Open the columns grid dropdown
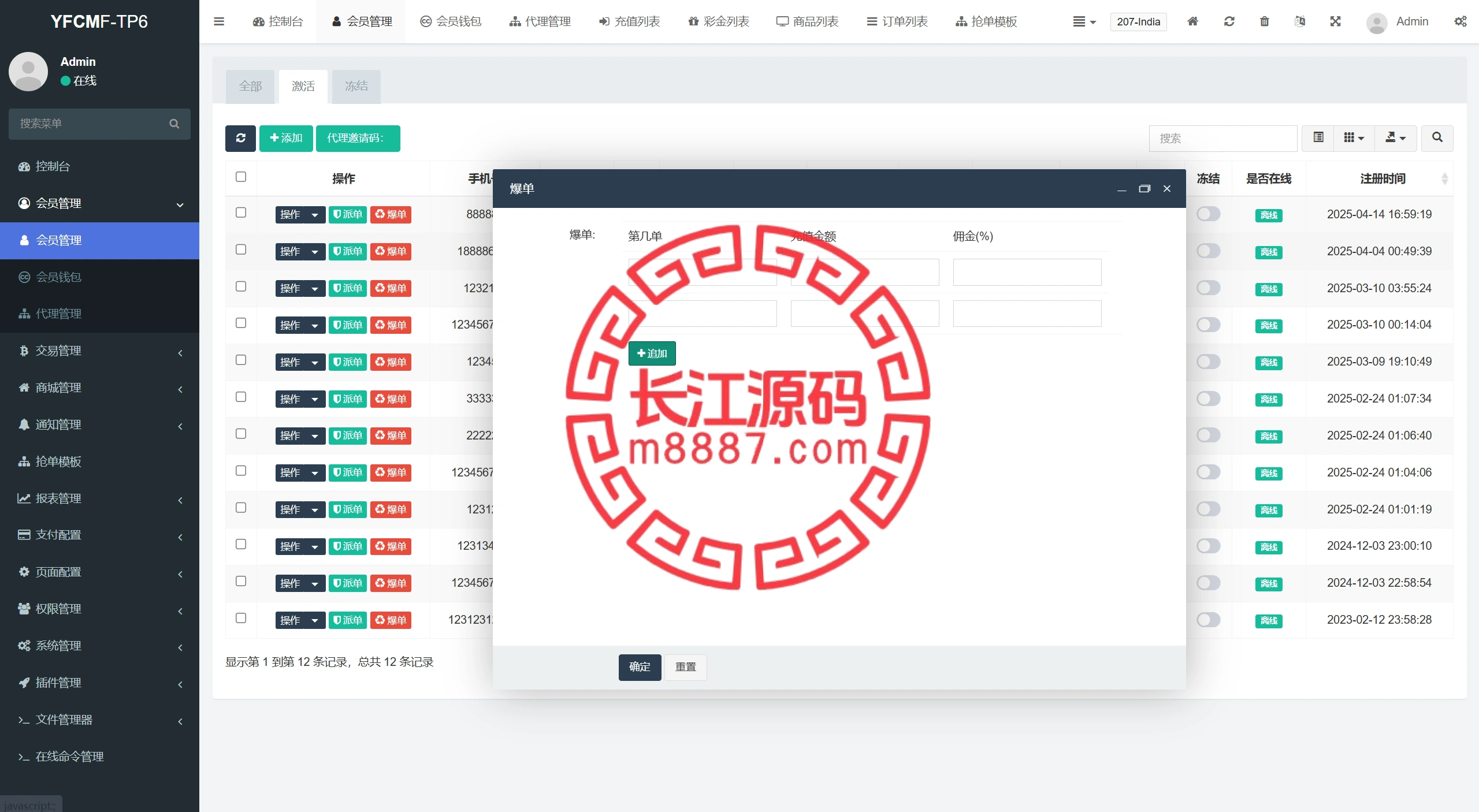Screen dimensions: 1479x812 pyautogui.click(x=1354, y=138)
